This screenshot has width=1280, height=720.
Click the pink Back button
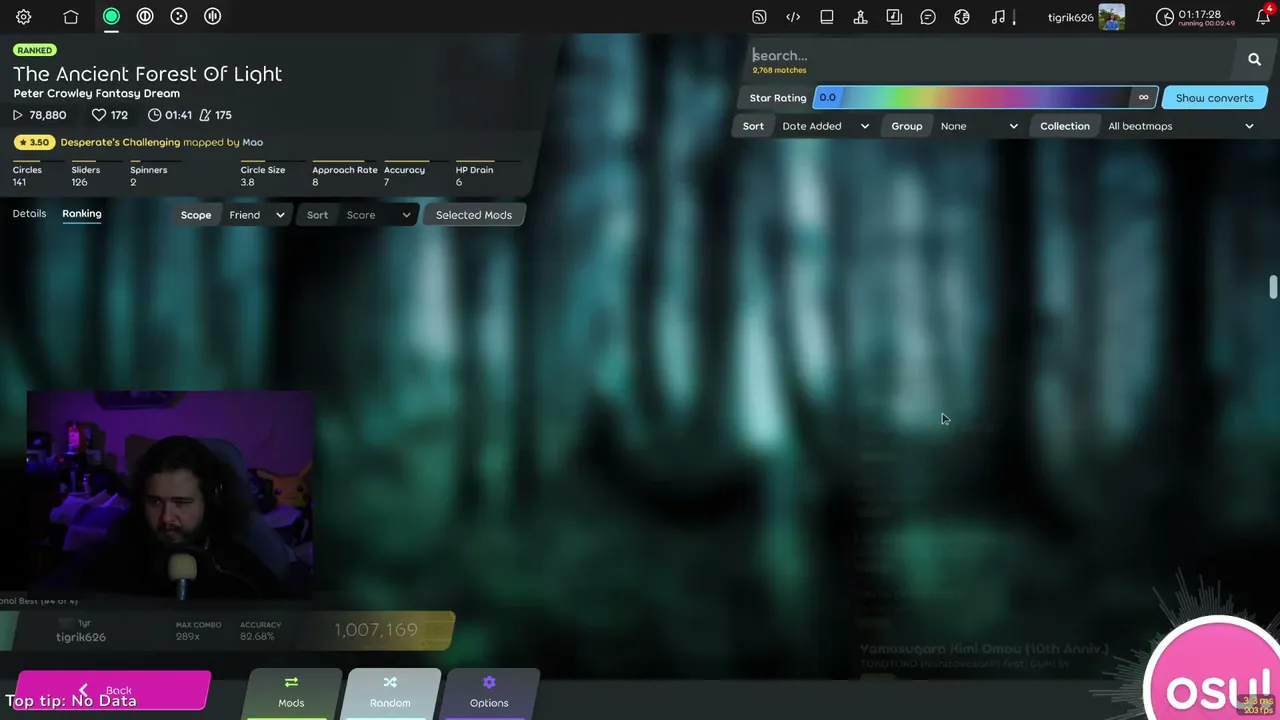pos(112,690)
